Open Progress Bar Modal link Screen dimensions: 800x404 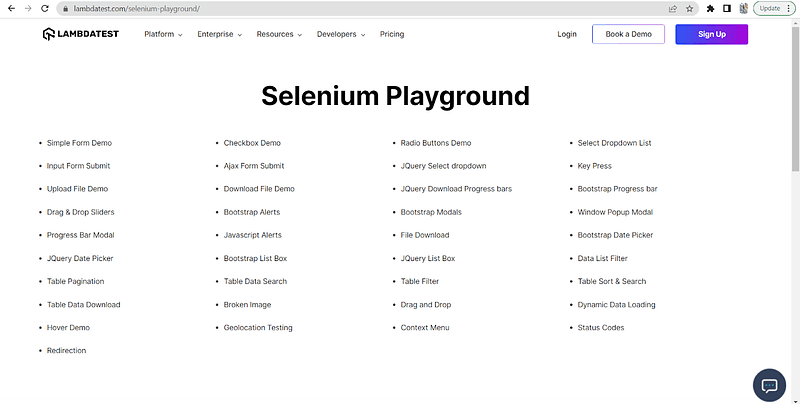[81, 235]
